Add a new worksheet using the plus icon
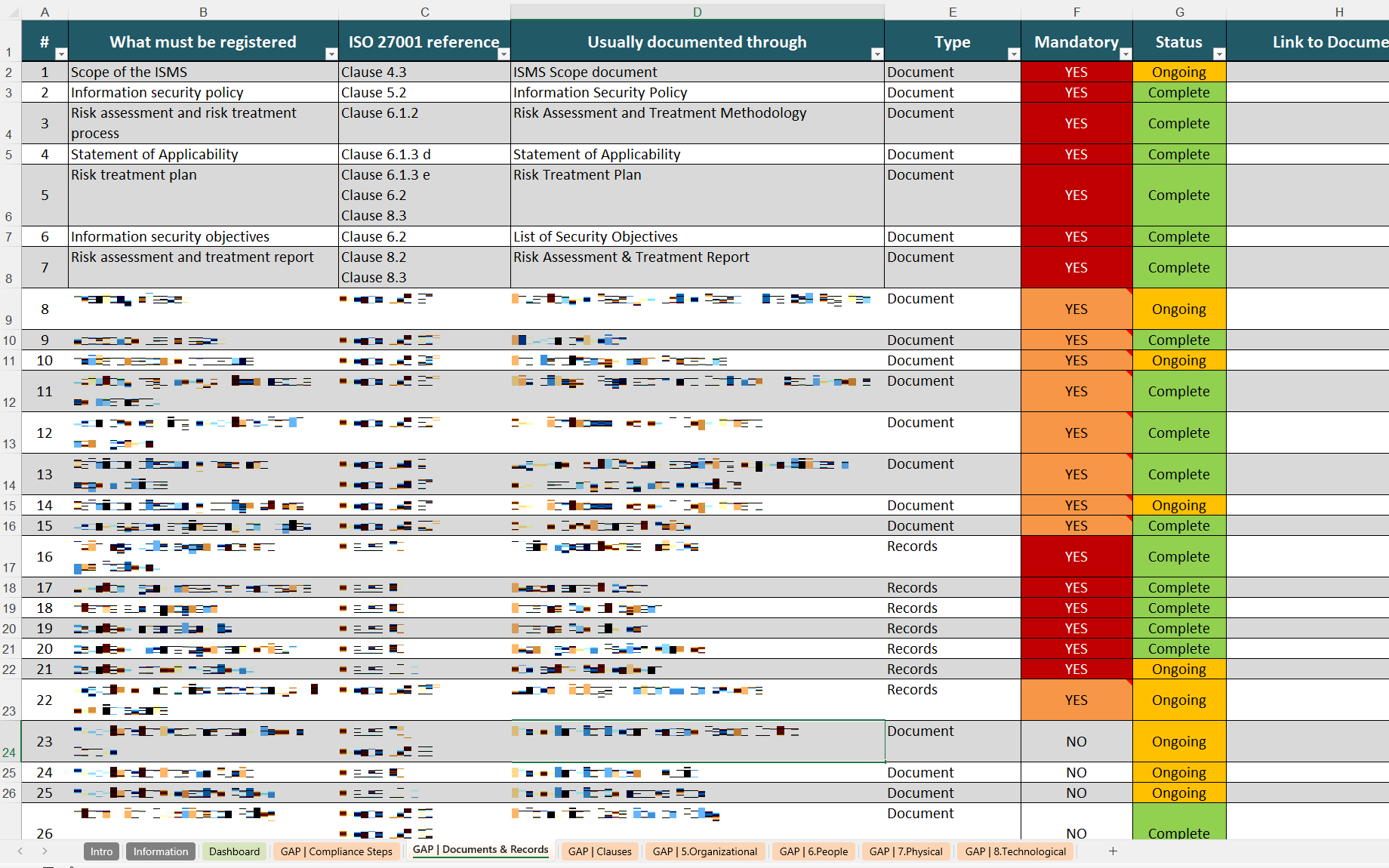 [x=1113, y=851]
